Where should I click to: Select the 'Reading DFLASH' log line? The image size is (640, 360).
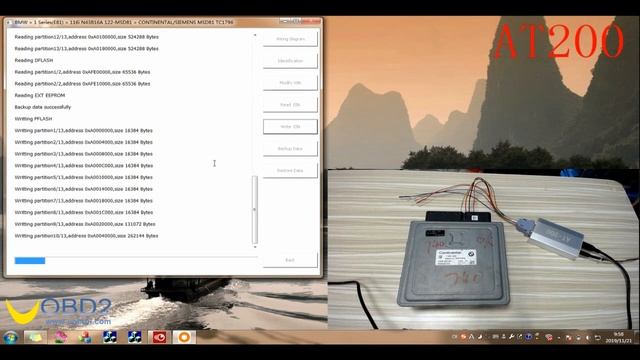[x=34, y=60]
